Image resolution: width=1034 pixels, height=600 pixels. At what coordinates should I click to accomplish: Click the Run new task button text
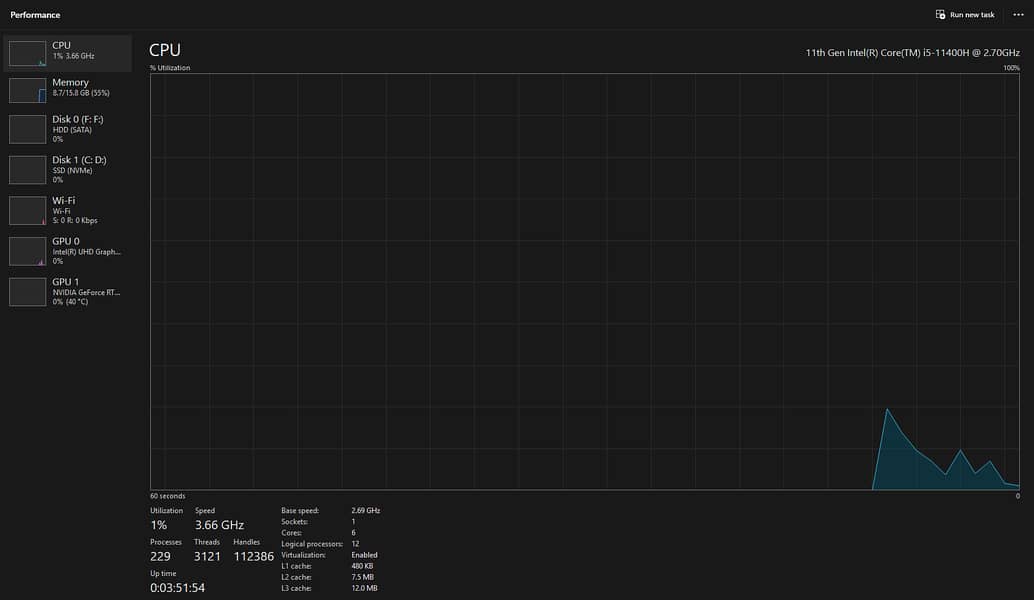tap(972, 15)
